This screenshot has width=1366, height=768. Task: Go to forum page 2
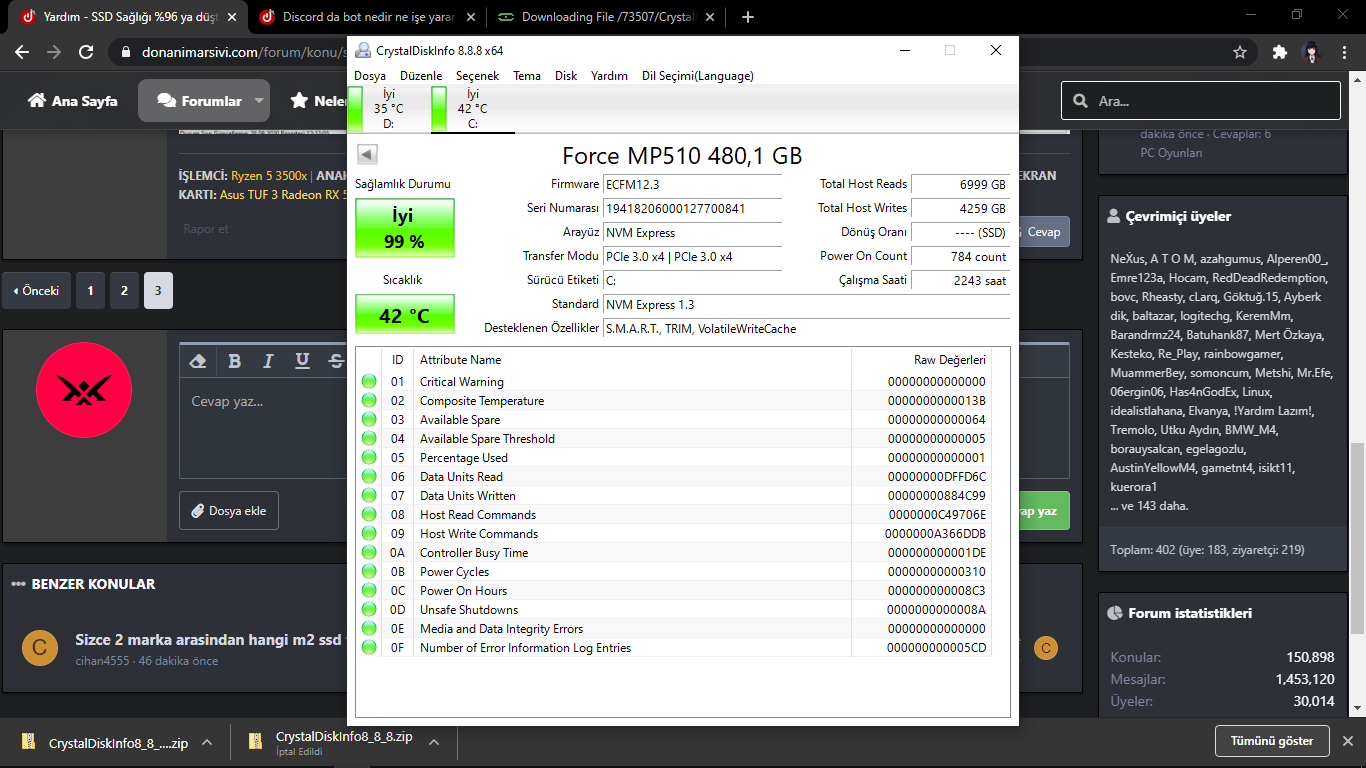[x=124, y=291]
